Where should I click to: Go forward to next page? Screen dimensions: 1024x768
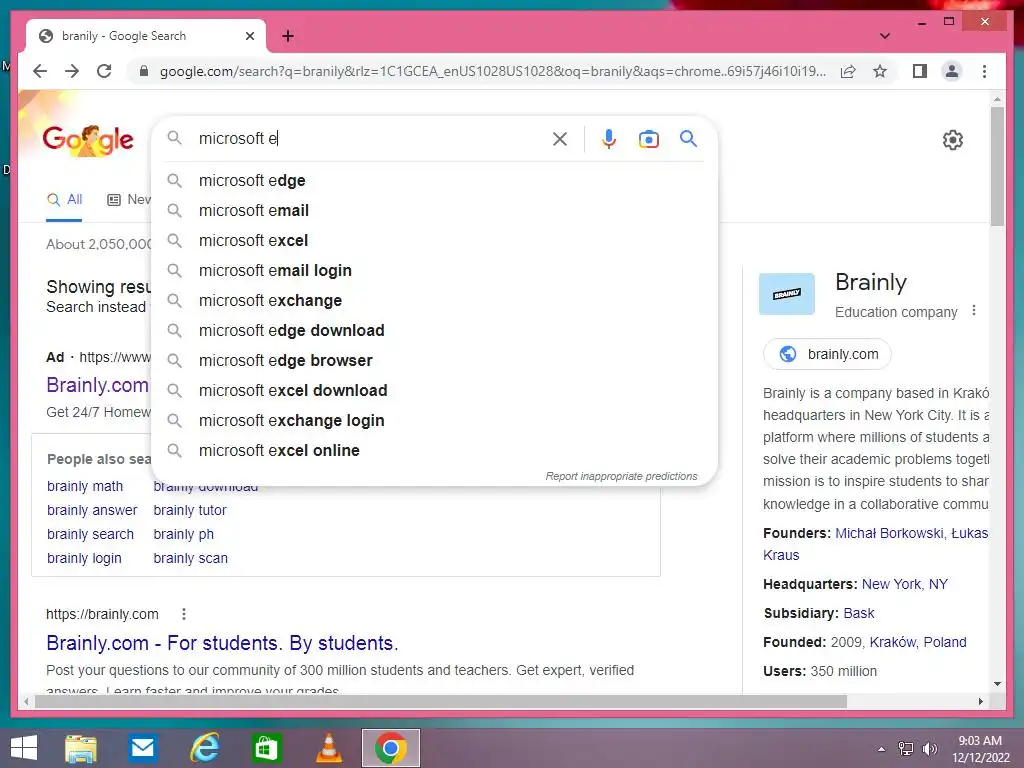point(72,71)
